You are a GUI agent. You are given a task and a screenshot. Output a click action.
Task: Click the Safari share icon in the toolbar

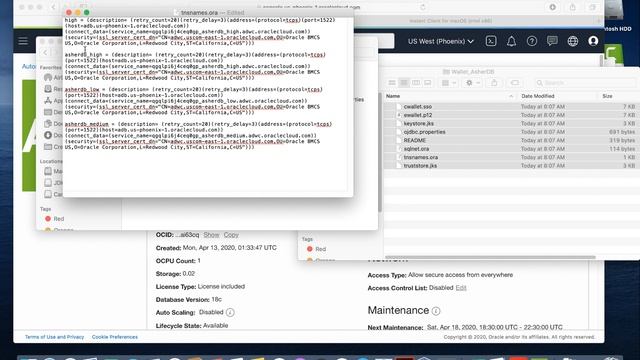pyautogui.click(x=573, y=7)
